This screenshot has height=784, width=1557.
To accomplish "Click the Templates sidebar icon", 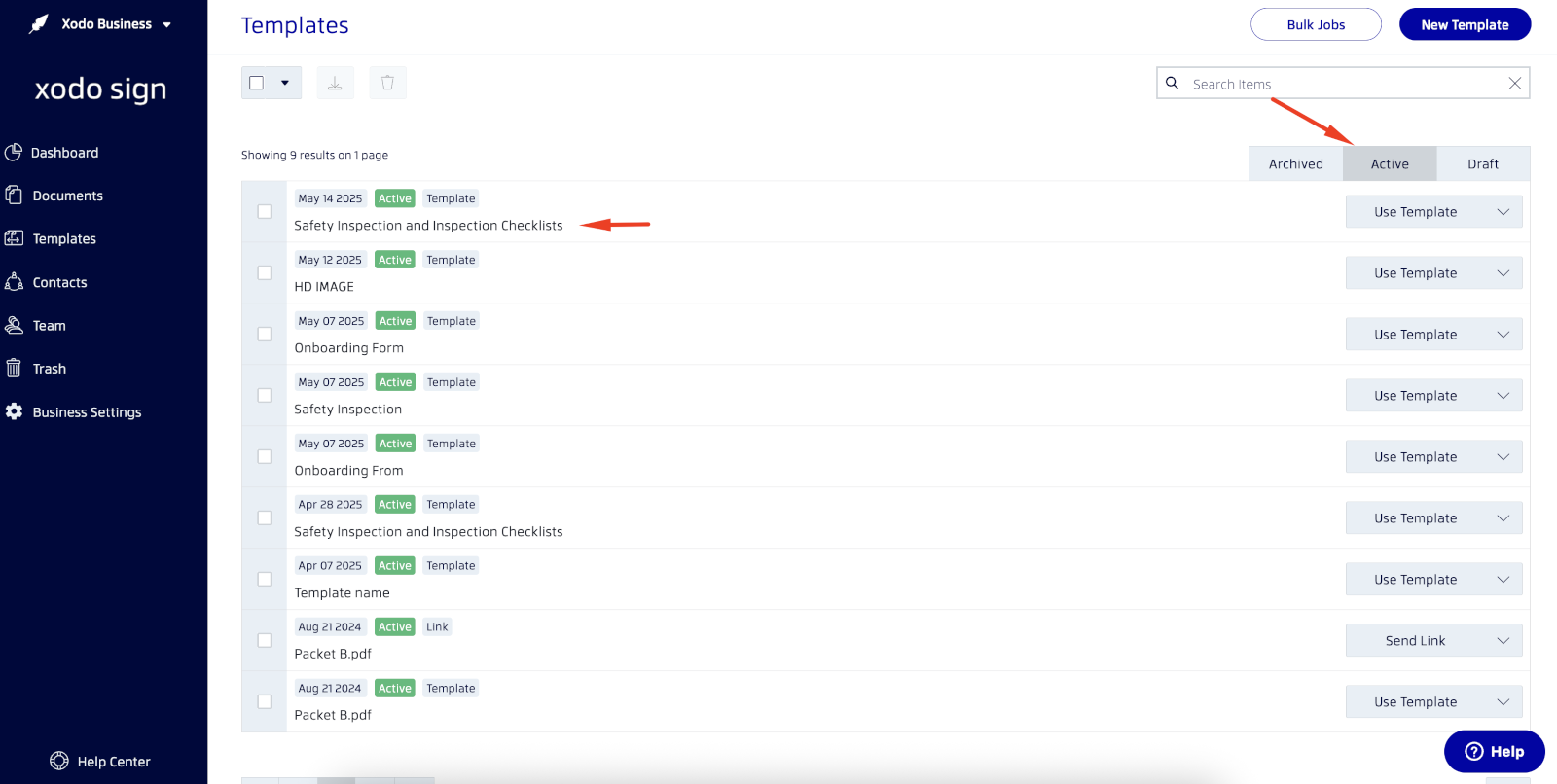I will (x=14, y=238).
